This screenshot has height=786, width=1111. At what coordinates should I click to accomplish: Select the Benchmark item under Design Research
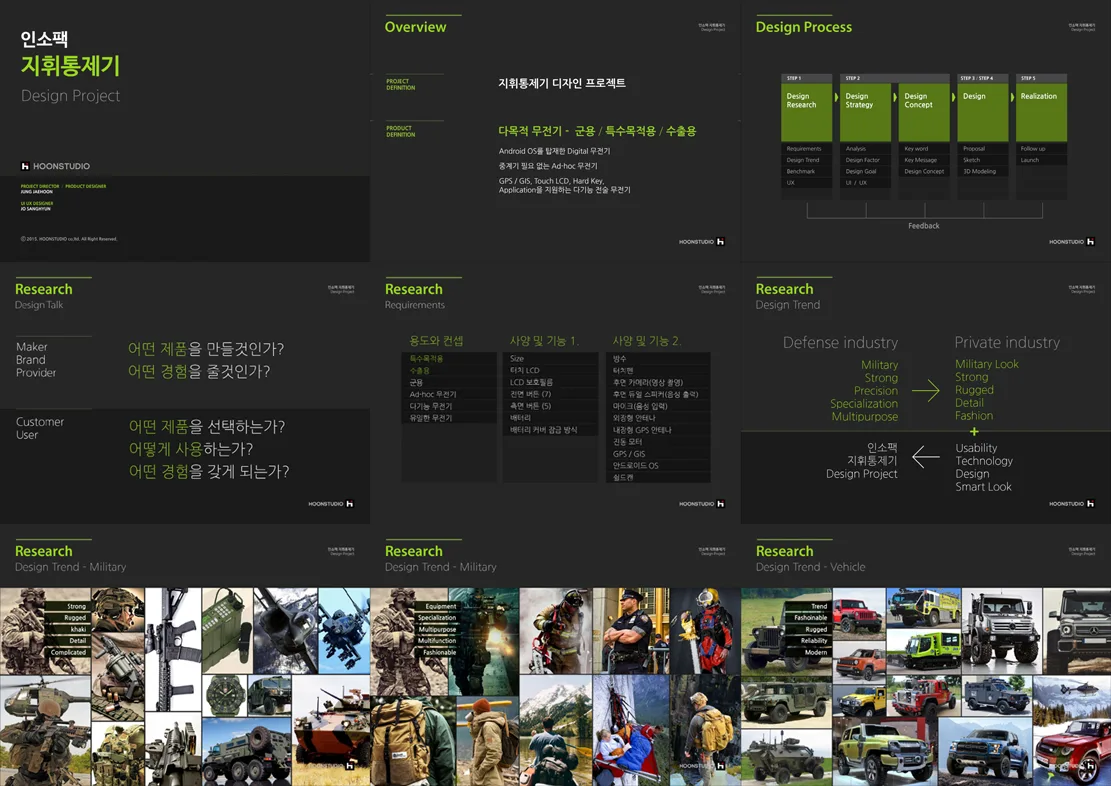click(801, 172)
